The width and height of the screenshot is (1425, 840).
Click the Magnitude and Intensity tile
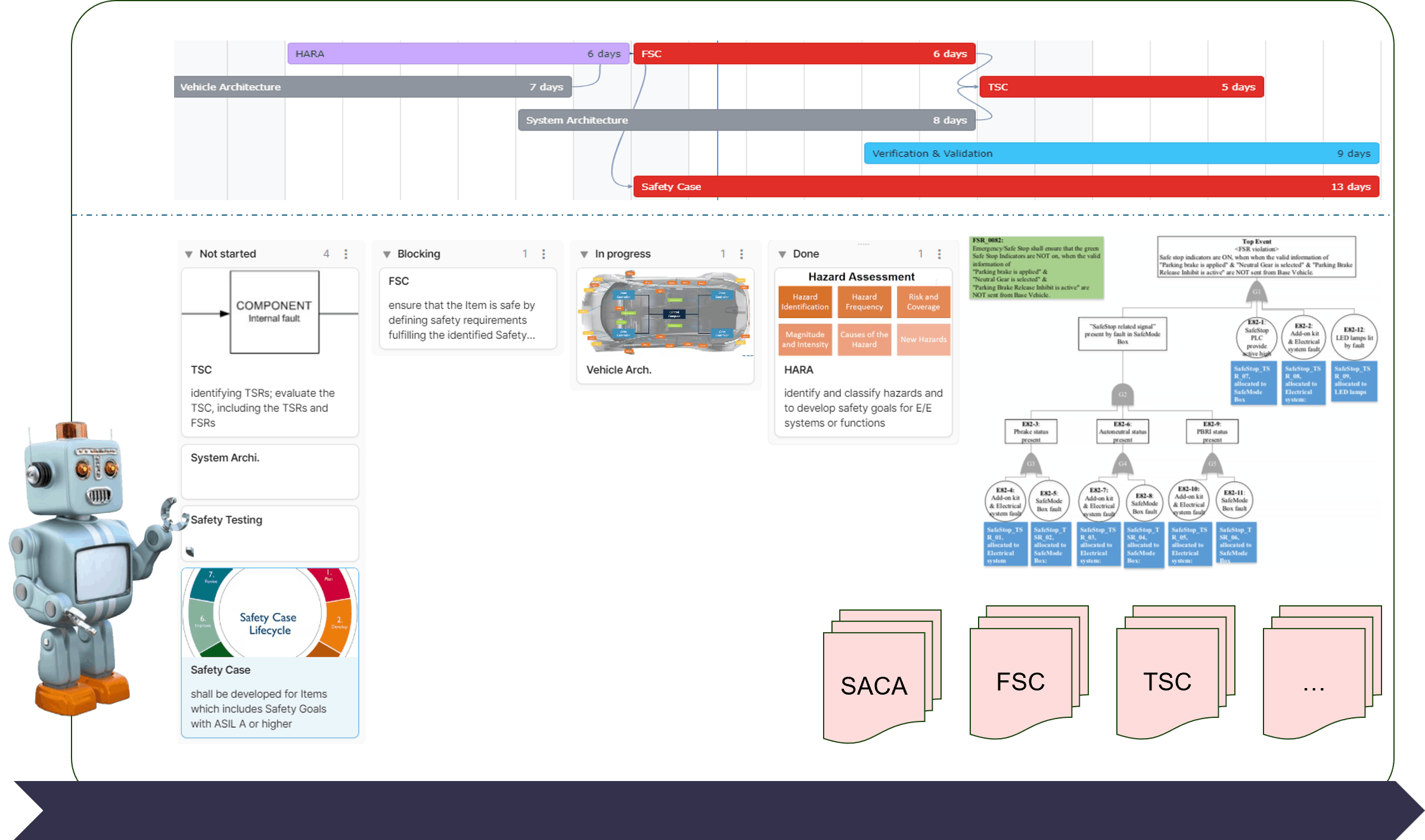tap(805, 340)
